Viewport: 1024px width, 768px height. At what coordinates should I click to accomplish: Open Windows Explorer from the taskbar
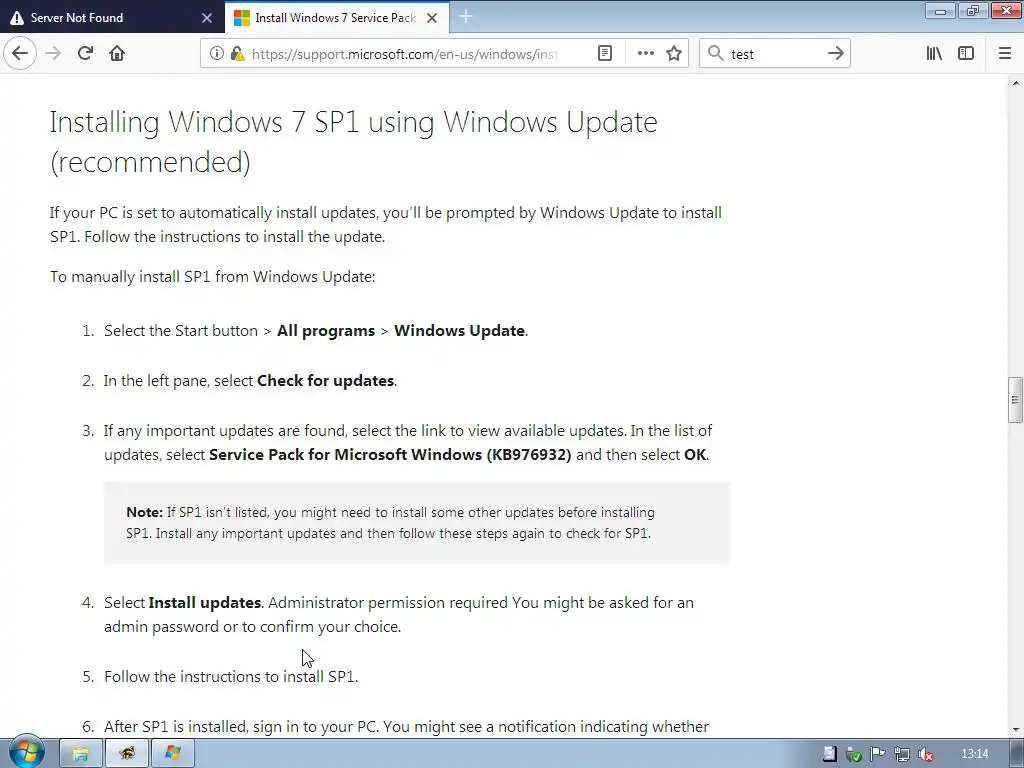[x=81, y=754]
